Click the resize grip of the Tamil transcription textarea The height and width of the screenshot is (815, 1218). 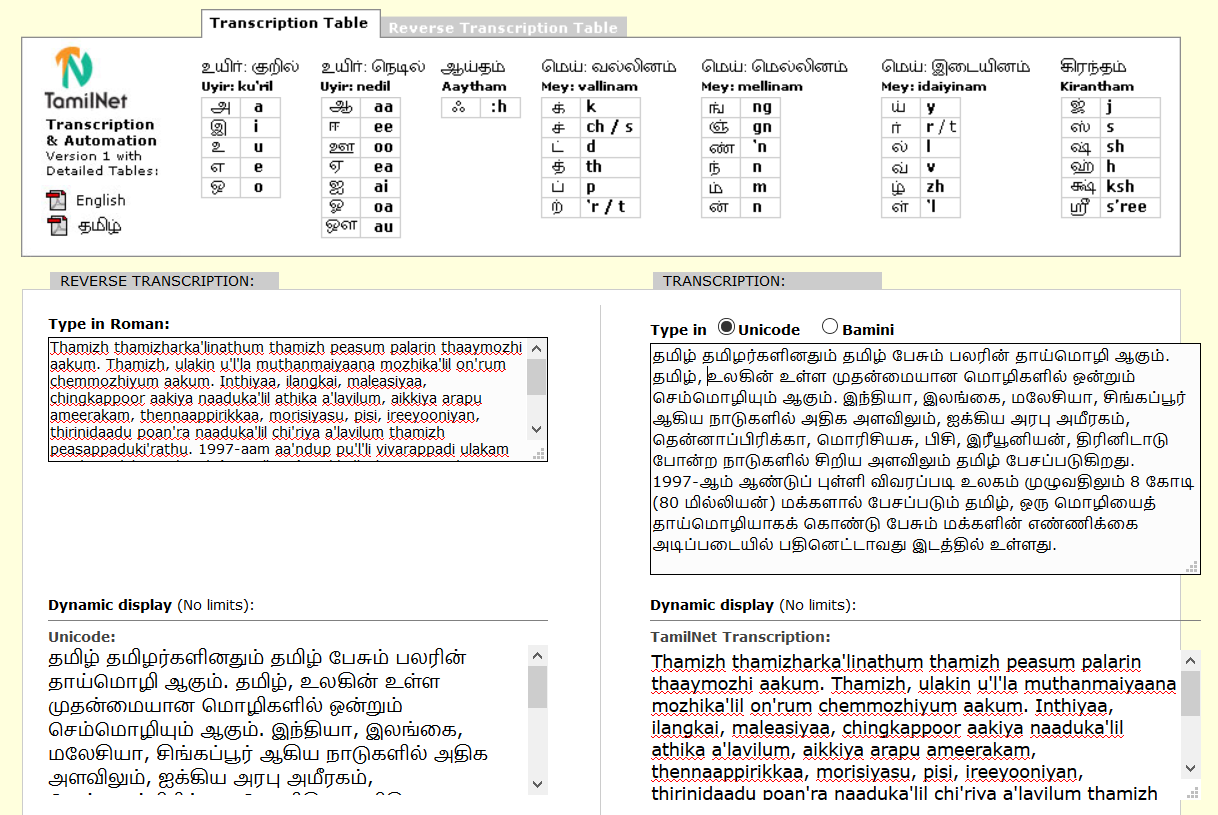(x=1192, y=567)
